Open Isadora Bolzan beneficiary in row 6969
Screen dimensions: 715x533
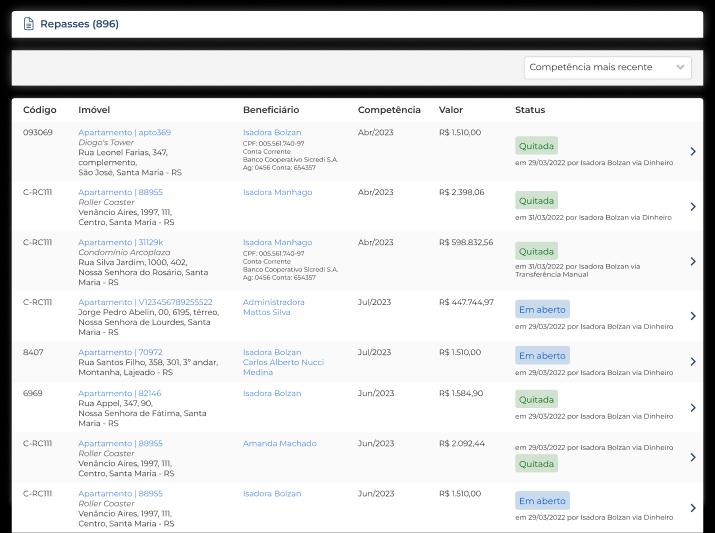pos(272,393)
